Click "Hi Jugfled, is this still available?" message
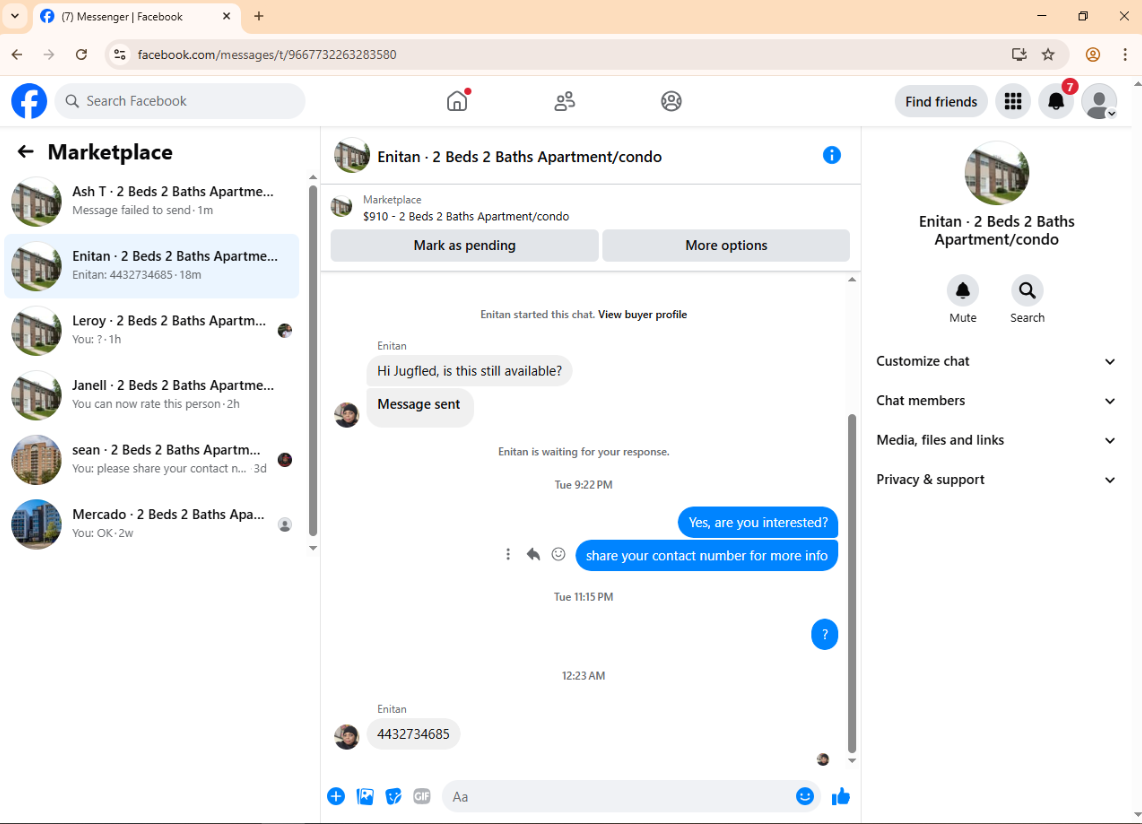This screenshot has height=824, width=1142. 470,371
